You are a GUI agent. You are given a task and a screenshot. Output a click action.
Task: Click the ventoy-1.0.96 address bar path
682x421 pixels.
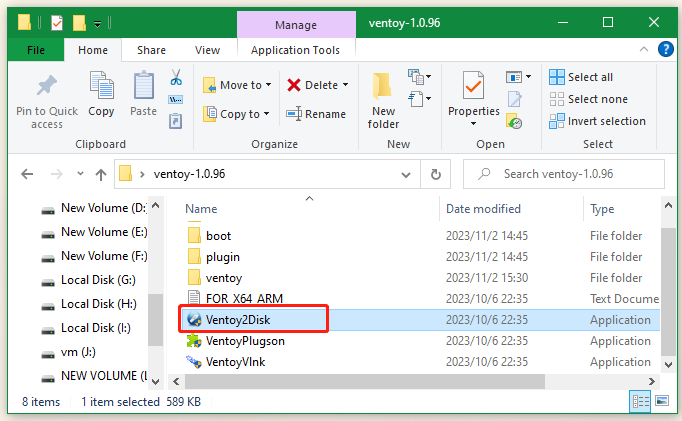point(189,174)
